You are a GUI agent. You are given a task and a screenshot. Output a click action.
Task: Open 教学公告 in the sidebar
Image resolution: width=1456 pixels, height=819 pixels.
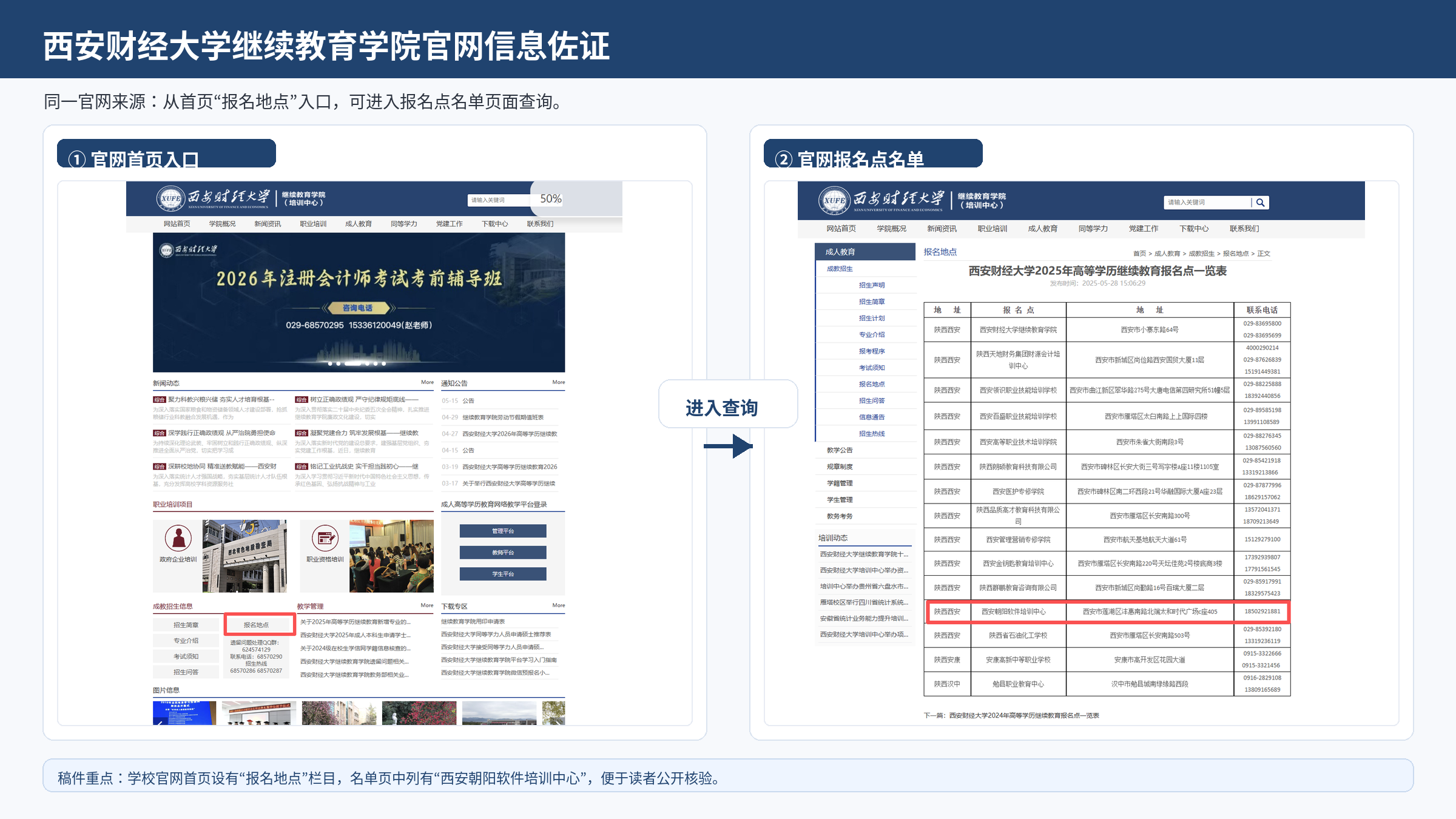[840, 450]
